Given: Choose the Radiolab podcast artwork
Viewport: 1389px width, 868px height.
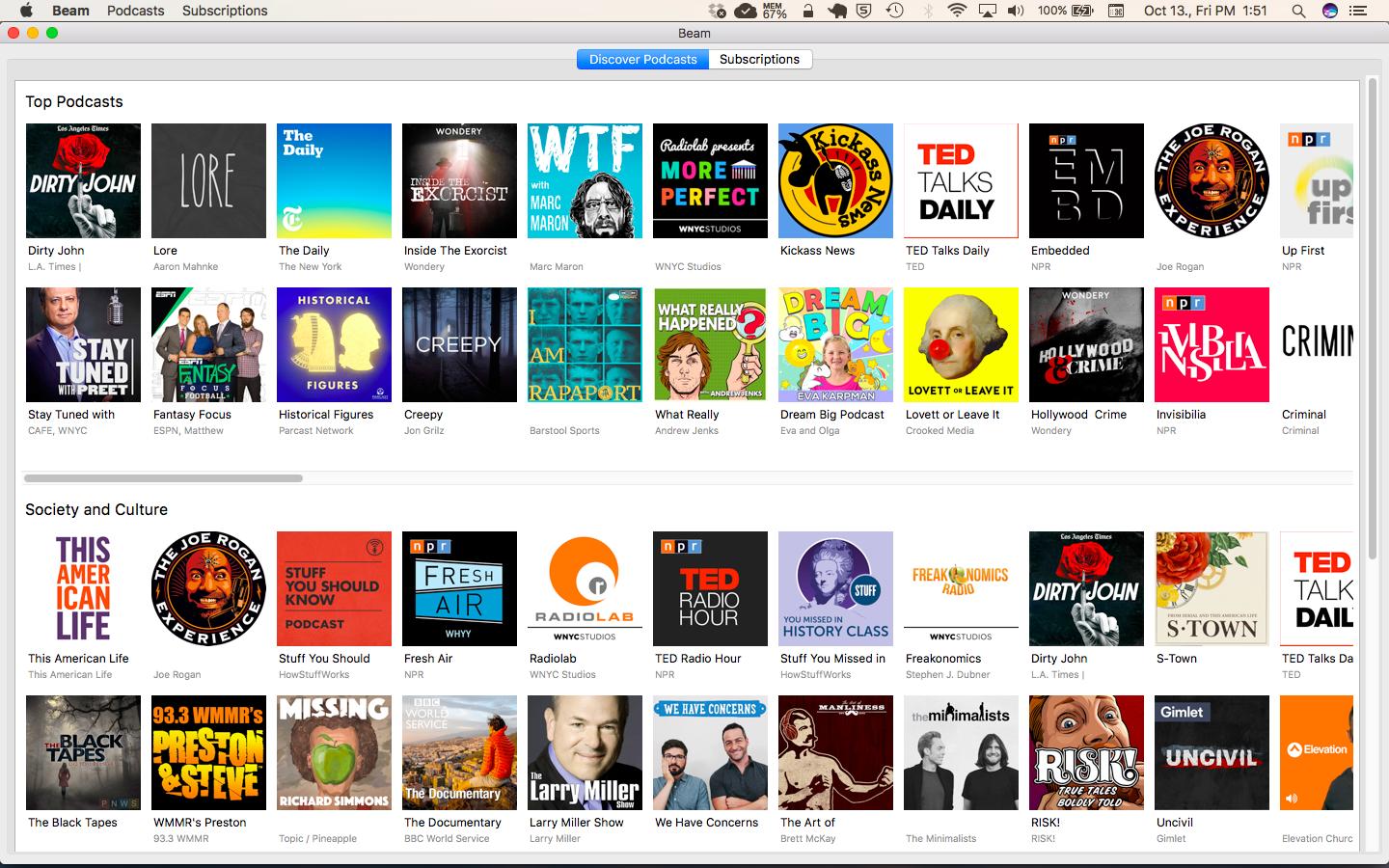Looking at the screenshot, I should point(585,588).
